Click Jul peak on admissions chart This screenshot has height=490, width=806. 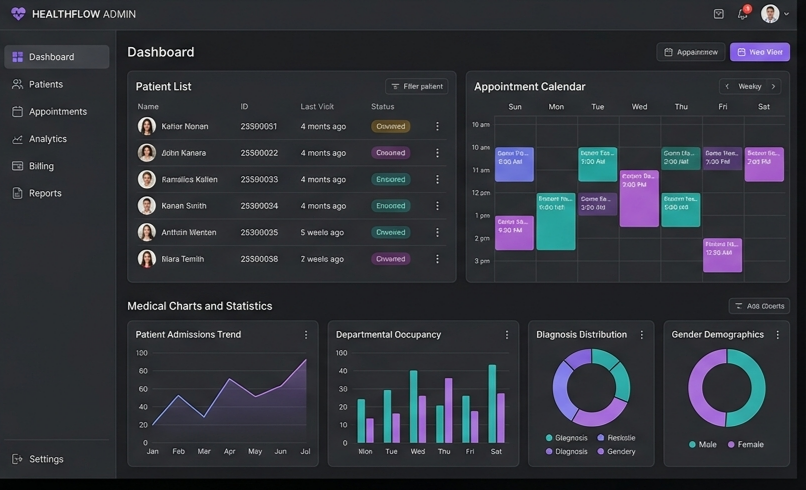[306, 359]
